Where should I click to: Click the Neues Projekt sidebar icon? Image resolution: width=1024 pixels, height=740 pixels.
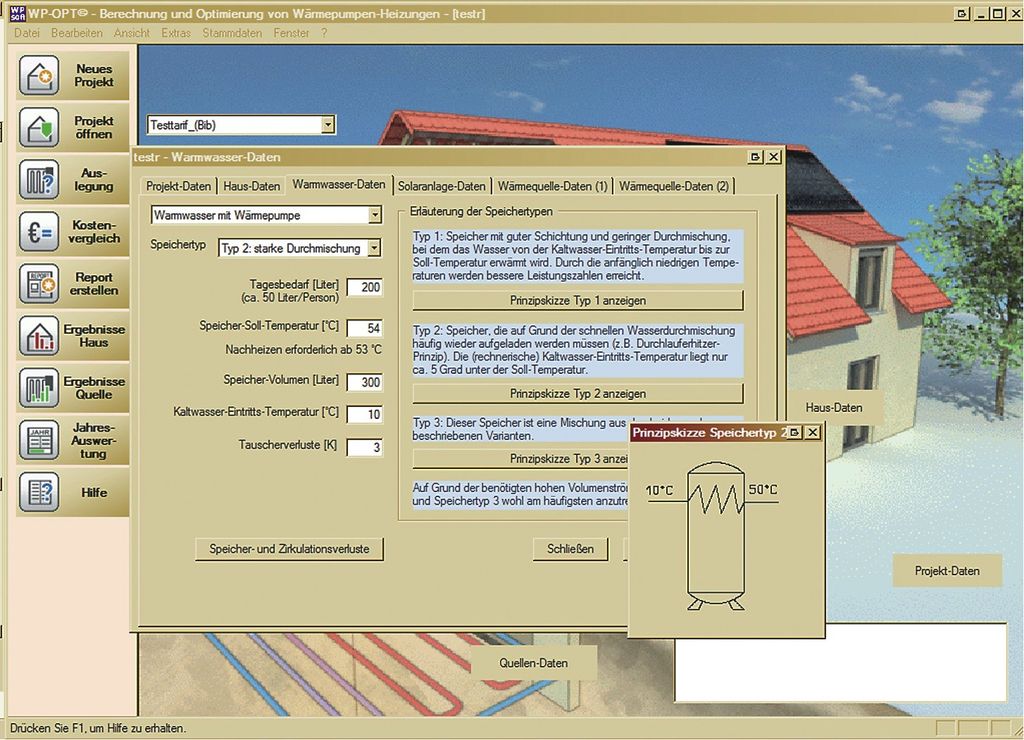40,76
